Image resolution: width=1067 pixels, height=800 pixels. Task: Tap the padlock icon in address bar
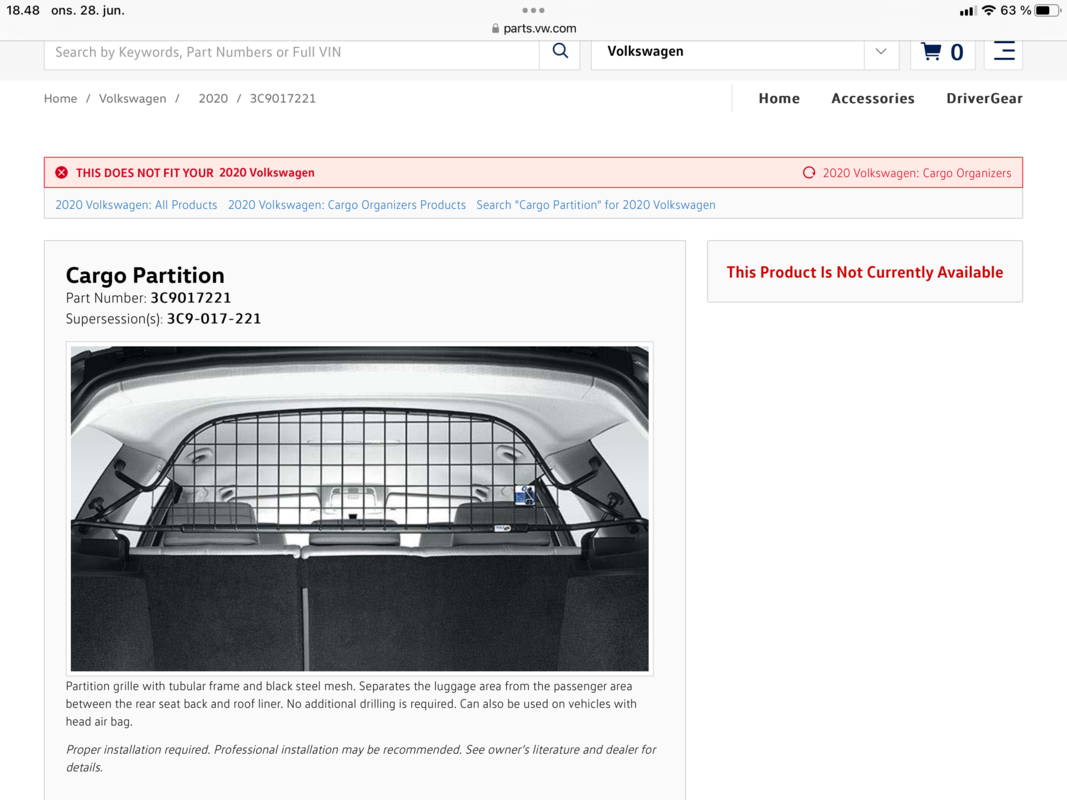(495, 29)
